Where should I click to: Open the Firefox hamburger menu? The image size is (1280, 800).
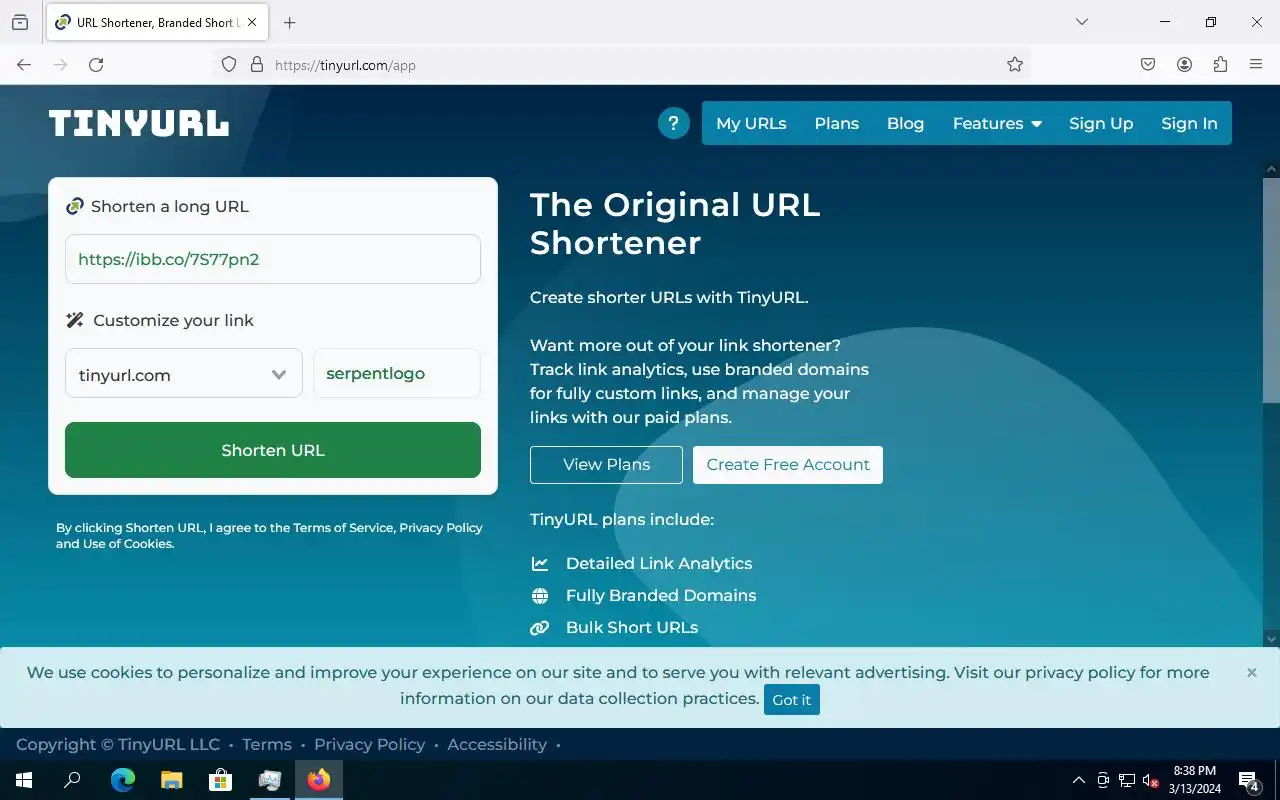coord(1256,64)
